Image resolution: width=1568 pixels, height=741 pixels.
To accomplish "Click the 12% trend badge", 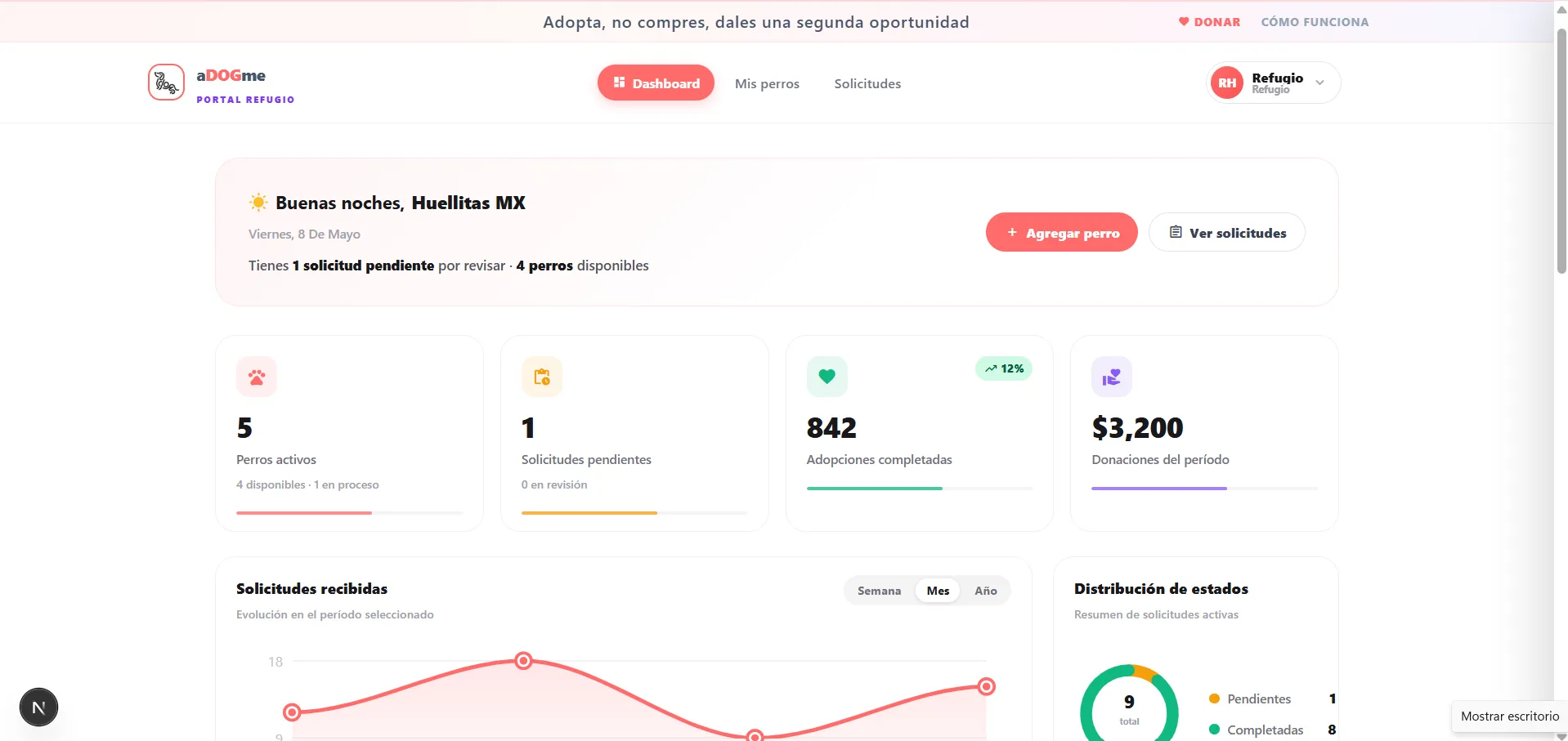I will (1004, 368).
